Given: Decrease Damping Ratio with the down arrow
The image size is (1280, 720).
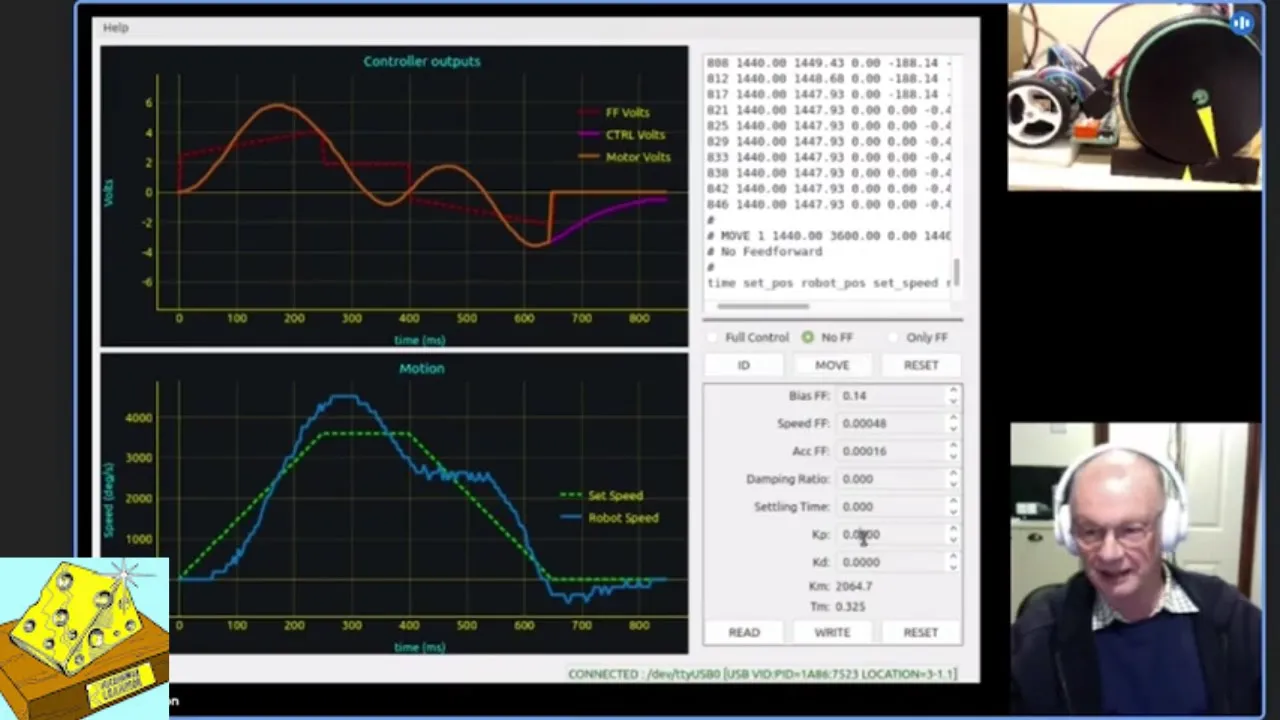Looking at the screenshot, I should point(953,484).
